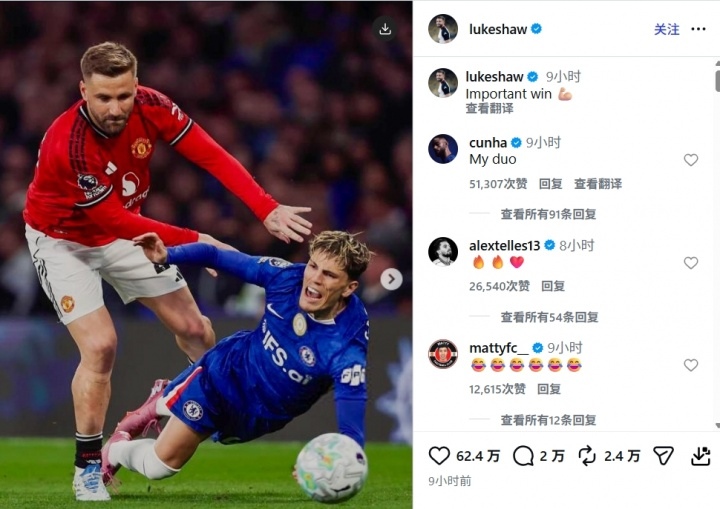Open lukeshaw's header profile avatar
720x509 pixels.
443,29
